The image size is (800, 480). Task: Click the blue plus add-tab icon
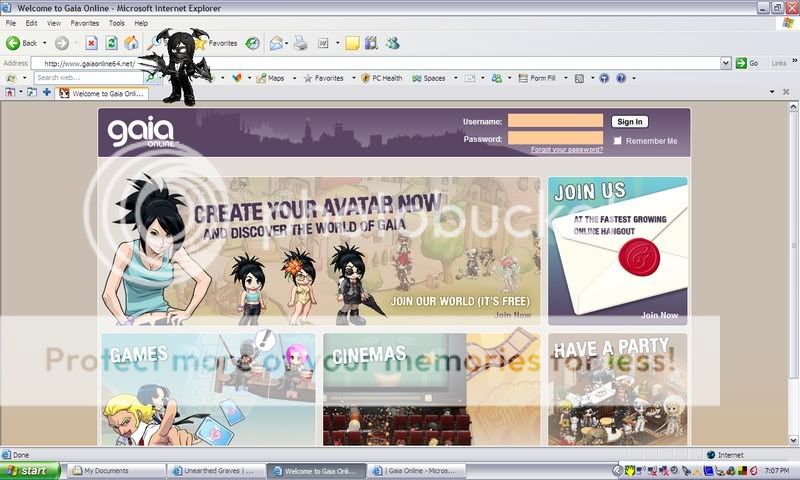pos(46,92)
